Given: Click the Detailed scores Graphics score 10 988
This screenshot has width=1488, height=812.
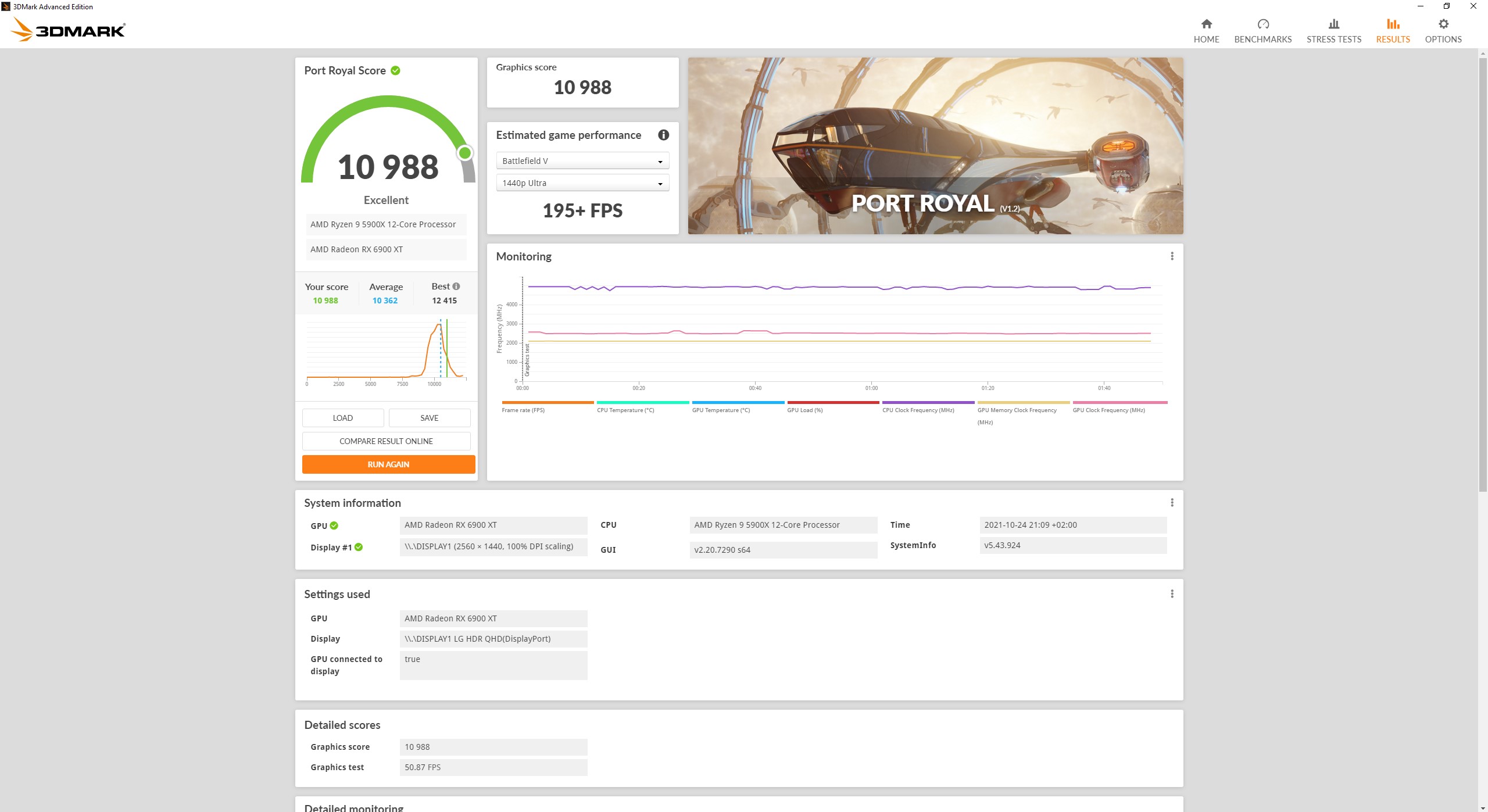Looking at the screenshot, I should 493,747.
